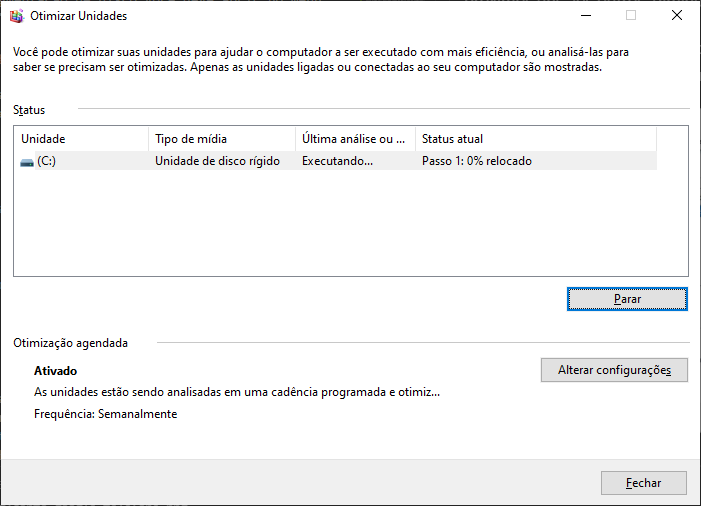This screenshot has height=506, width=701.
Task: Click the Executando... status cell
Action: pos(337,161)
